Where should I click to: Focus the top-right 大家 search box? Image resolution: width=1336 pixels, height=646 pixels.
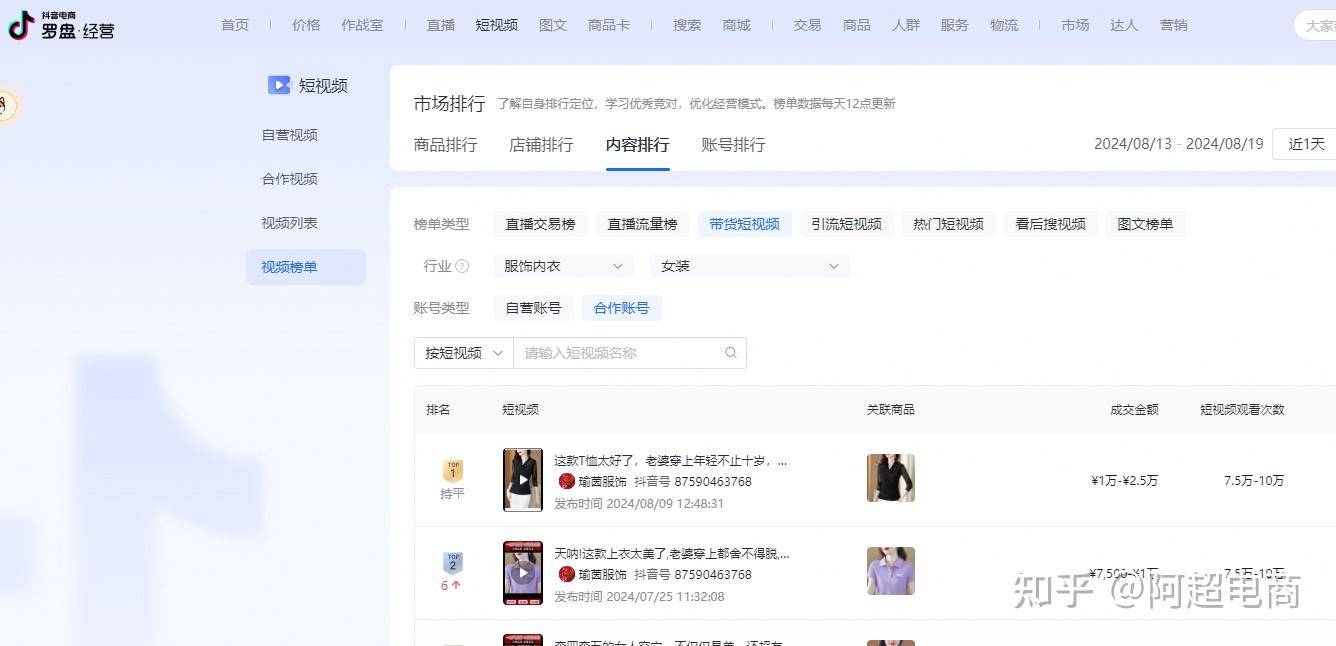point(1315,25)
